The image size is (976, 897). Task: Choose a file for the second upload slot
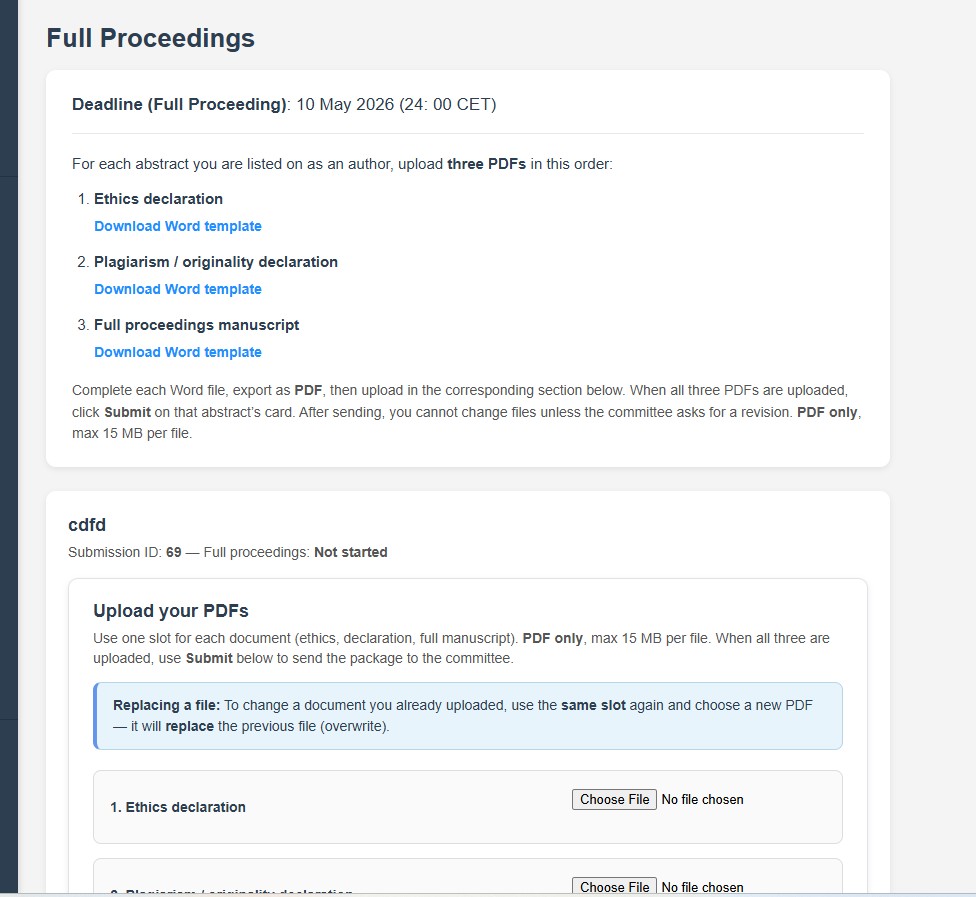[x=614, y=886]
